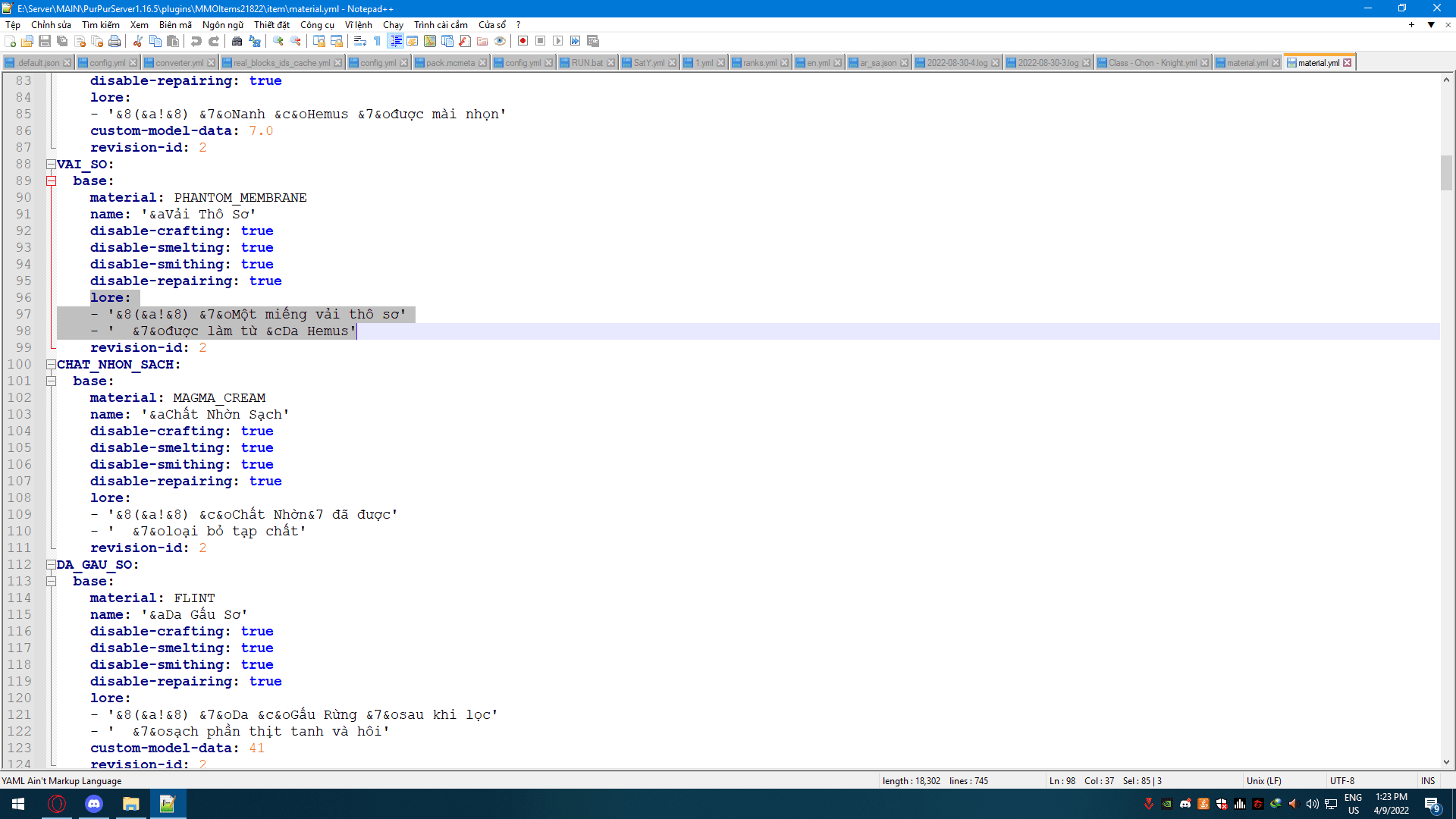The width and height of the screenshot is (1456, 819).
Task: Click the New file toolbar icon
Action: coord(10,41)
